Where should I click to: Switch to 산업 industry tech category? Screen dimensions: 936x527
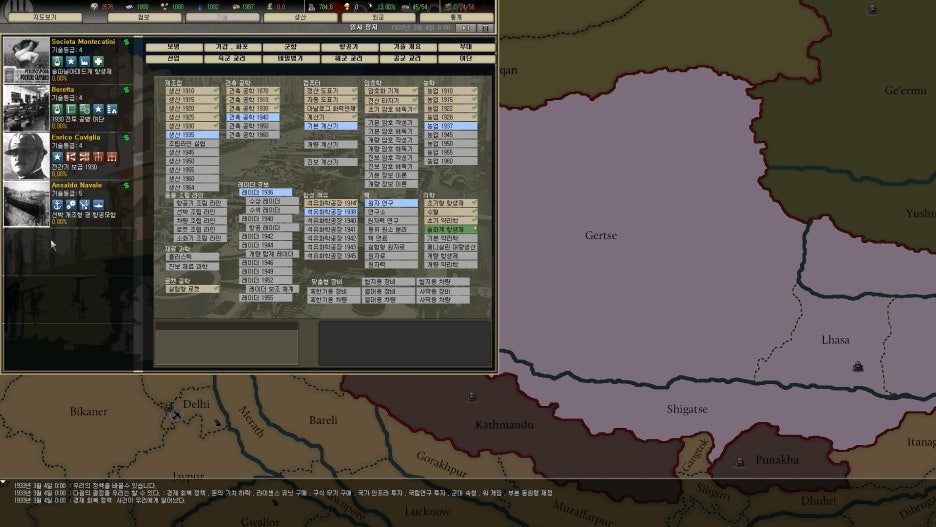click(x=174, y=58)
